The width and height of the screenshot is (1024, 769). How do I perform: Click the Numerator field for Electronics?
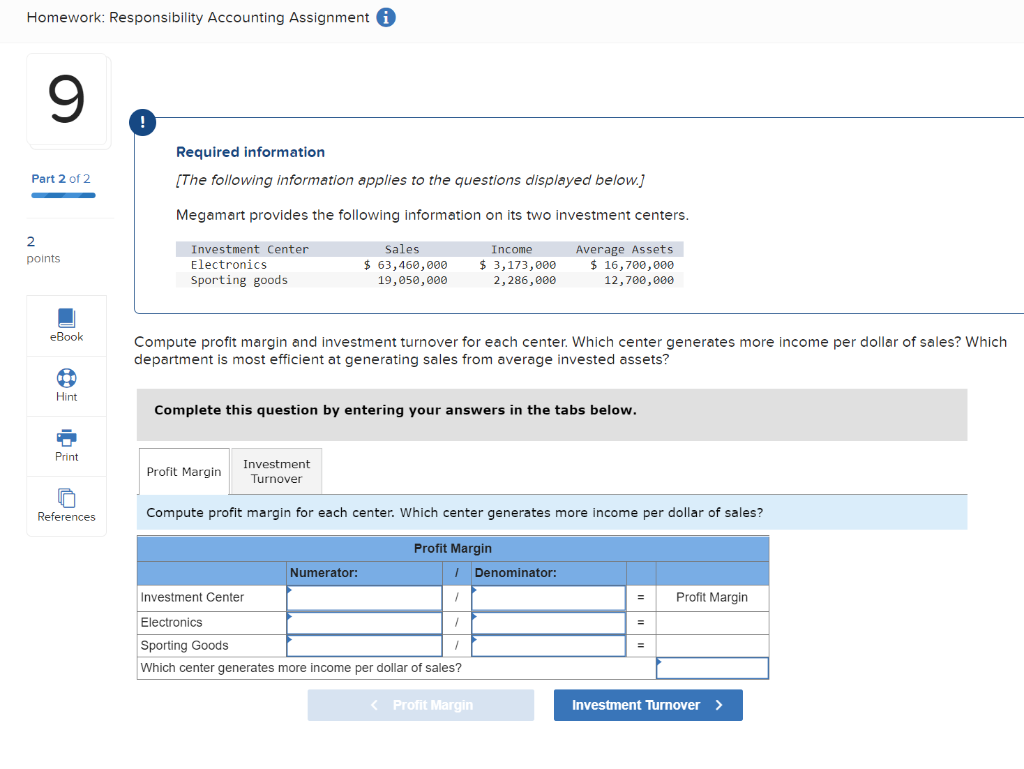[363, 621]
